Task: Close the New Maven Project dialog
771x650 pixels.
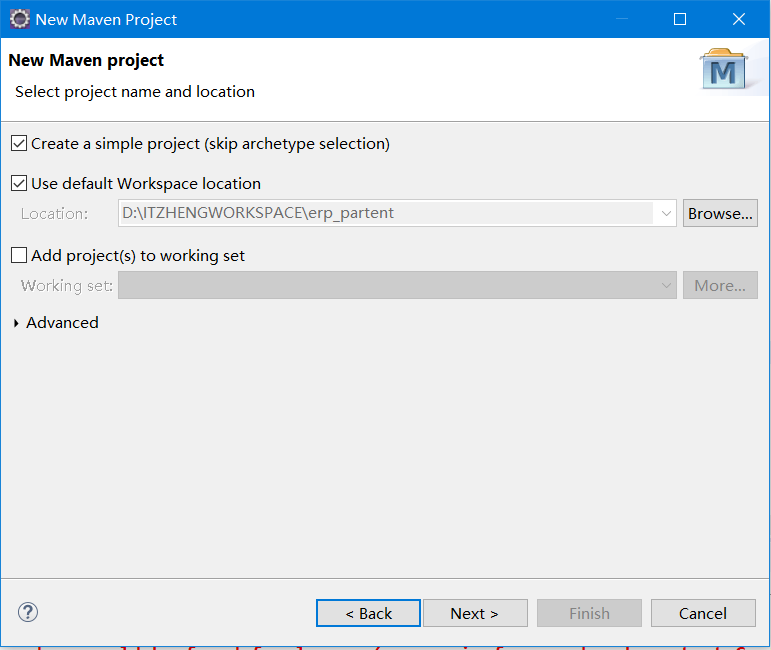Action: pyautogui.click(x=739, y=19)
